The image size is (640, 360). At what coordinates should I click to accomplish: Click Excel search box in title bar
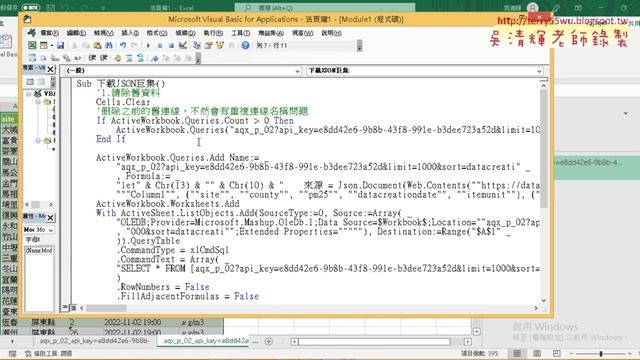[325, 7]
